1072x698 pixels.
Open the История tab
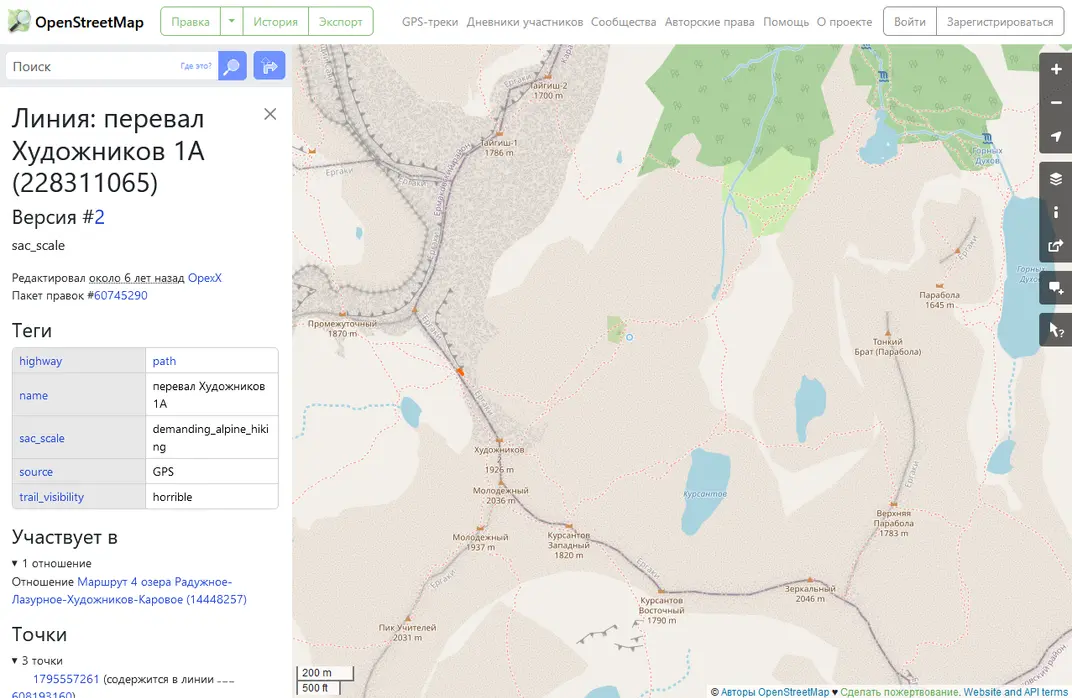click(x=276, y=21)
